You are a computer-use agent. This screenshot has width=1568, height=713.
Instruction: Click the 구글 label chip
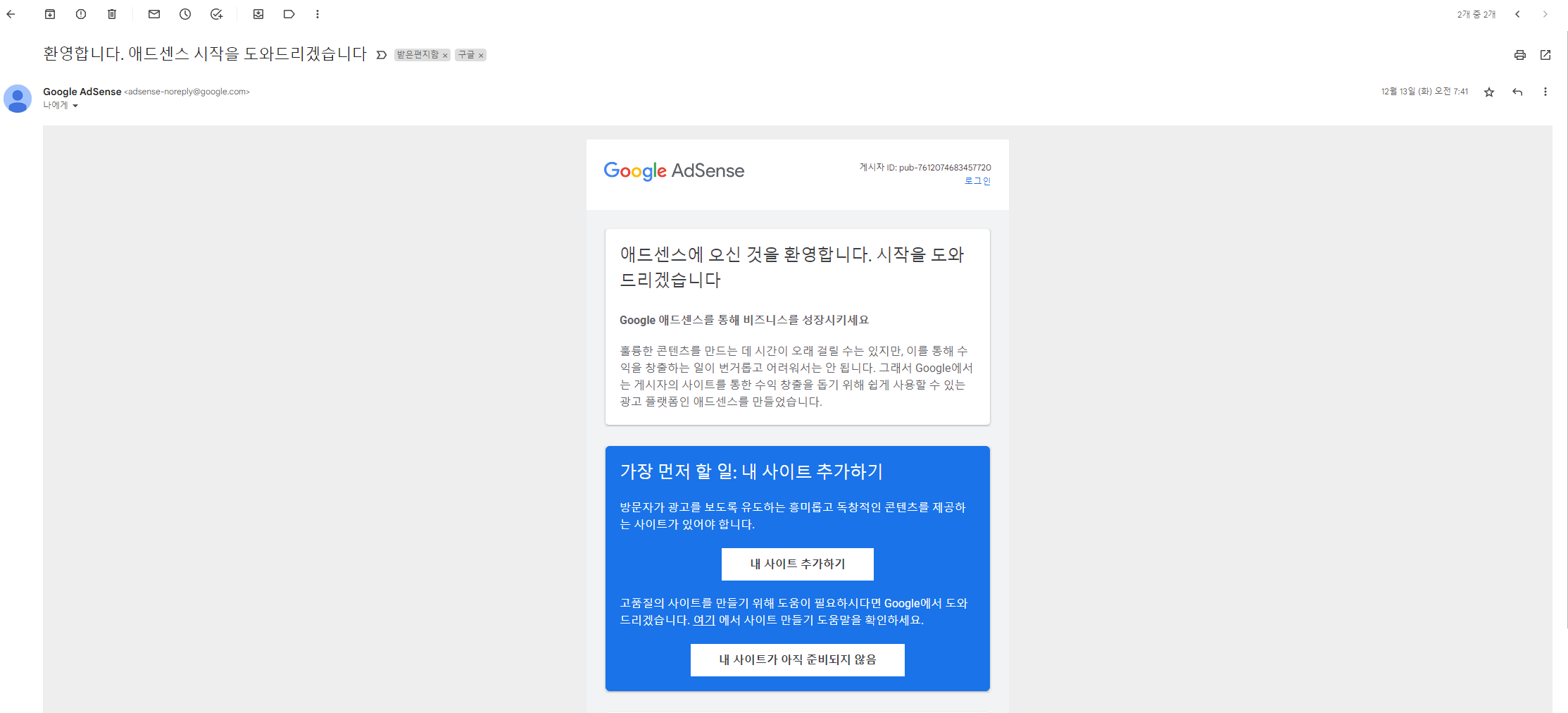pos(466,55)
